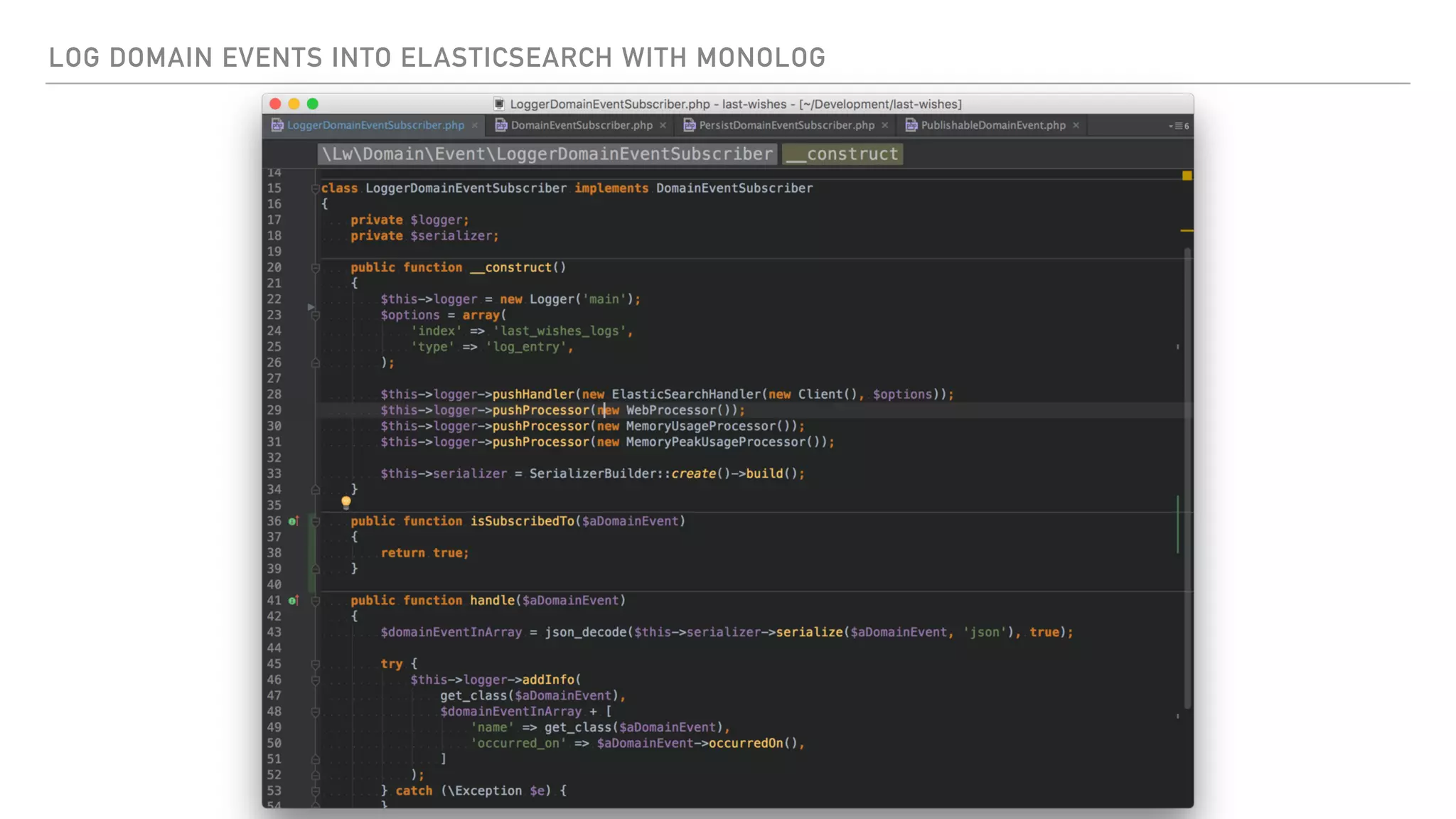Click the PHP file icon on PublishableDomainEvent tab
Screen dimensions: 1456x819
pos(911,125)
